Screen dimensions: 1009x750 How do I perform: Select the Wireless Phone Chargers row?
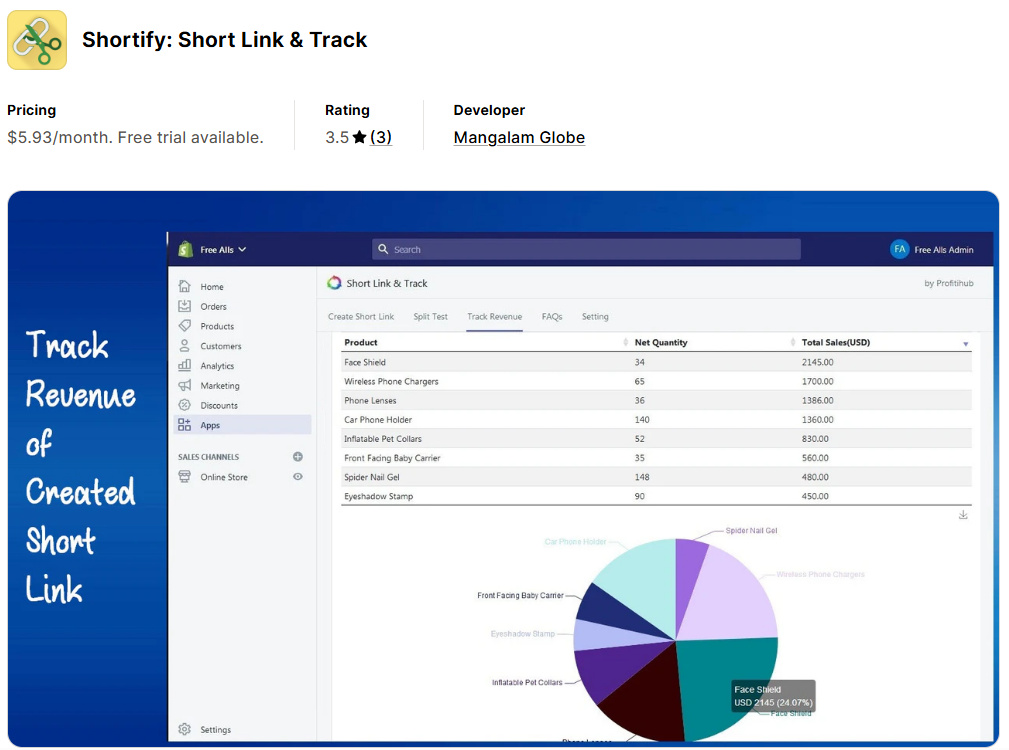click(x=656, y=381)
